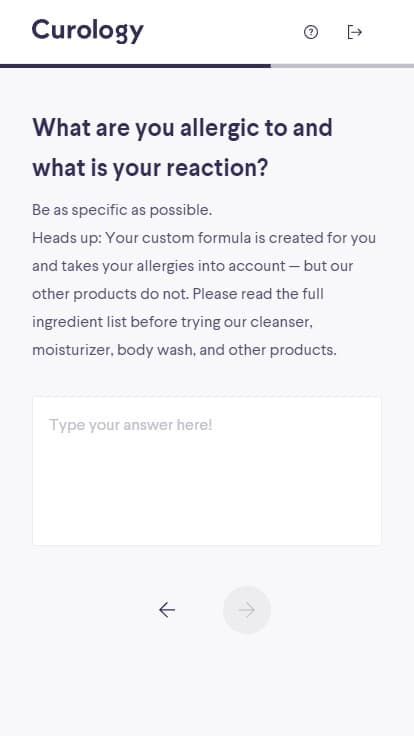Click the "ingredient list" phrase in notice
The height and width of the screenshot is (736, 414).
79,322
